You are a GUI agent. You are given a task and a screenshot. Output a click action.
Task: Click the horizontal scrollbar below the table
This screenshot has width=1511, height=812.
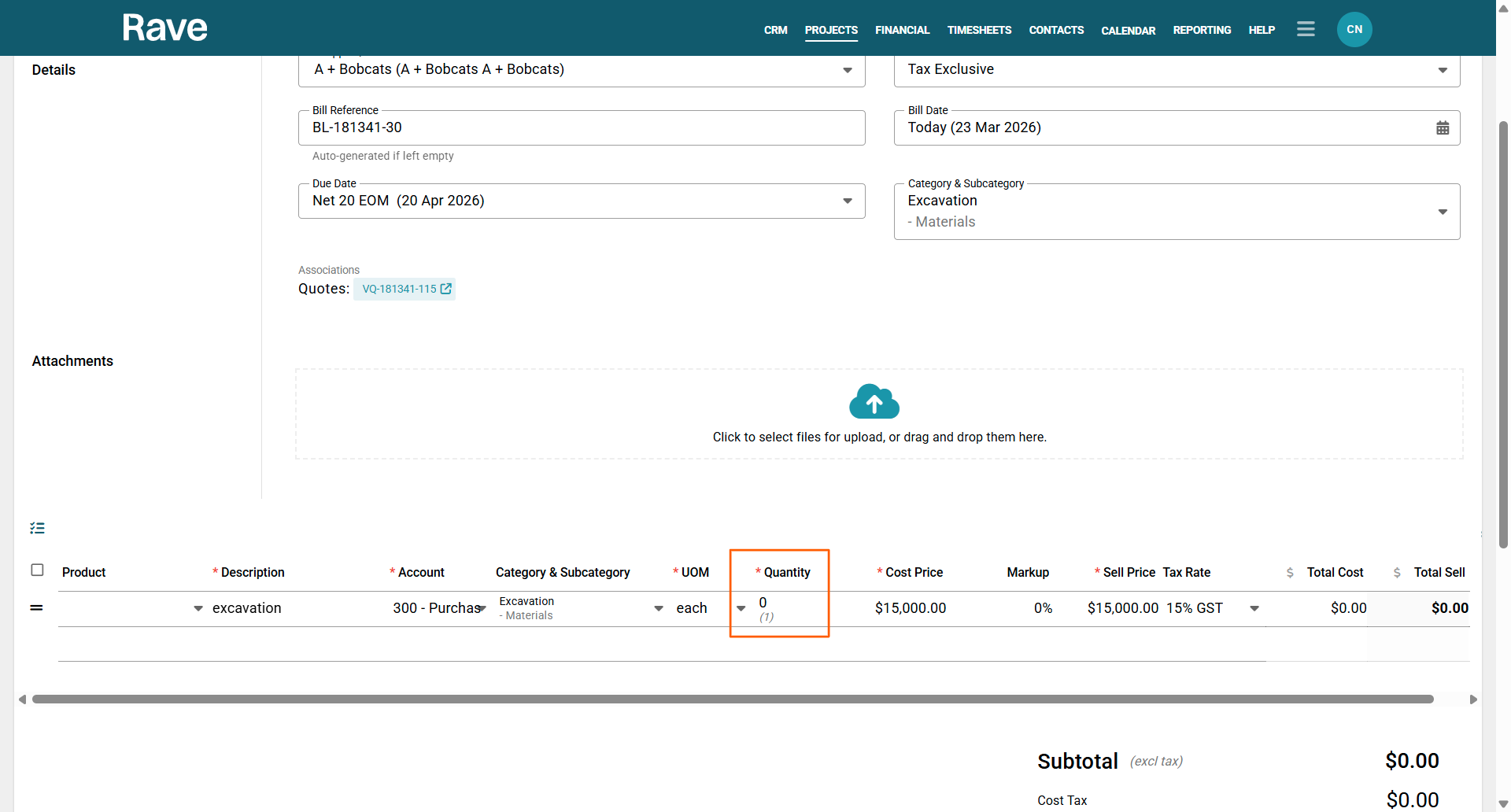(732, 699)
